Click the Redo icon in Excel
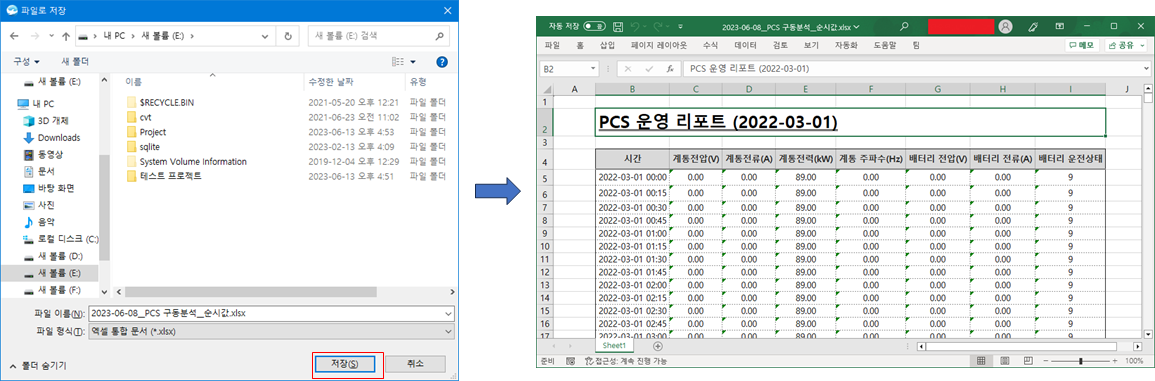 click(659, 27)
